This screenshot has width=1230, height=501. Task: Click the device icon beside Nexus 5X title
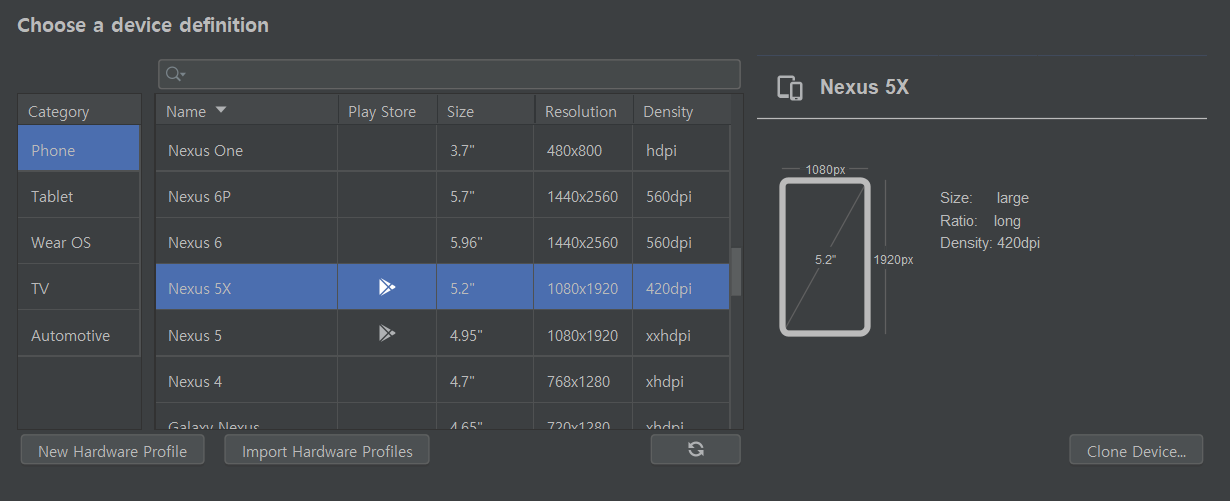(x=790, y=88)
